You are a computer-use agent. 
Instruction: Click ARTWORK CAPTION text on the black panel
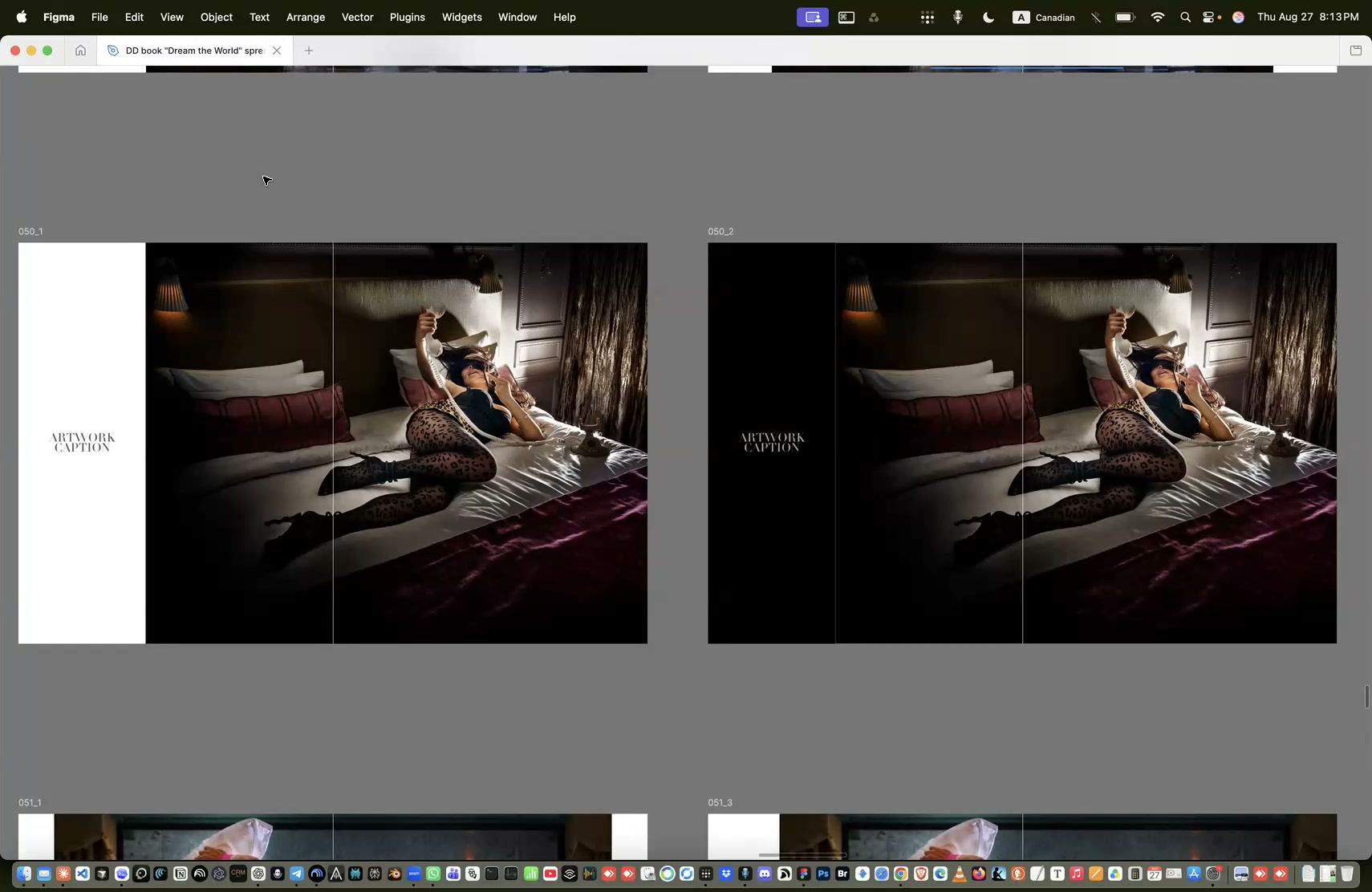[772, 443]
